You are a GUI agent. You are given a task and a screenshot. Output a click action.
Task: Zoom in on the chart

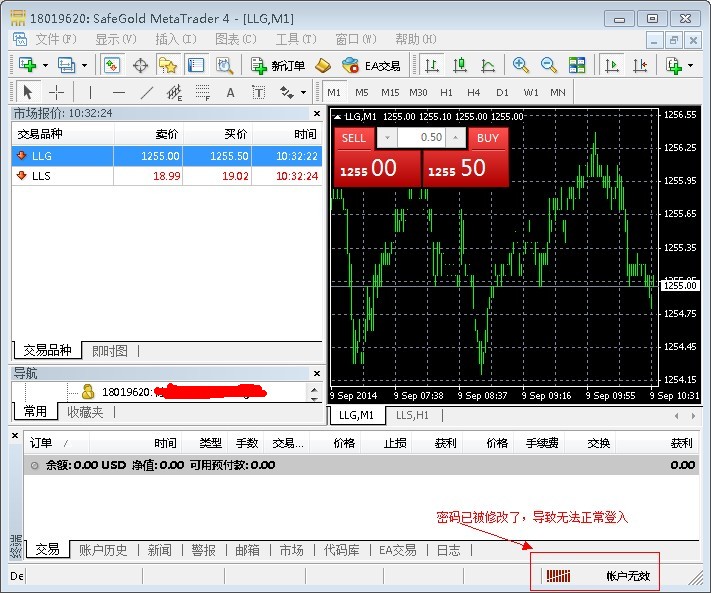click(x=521, y=65)
